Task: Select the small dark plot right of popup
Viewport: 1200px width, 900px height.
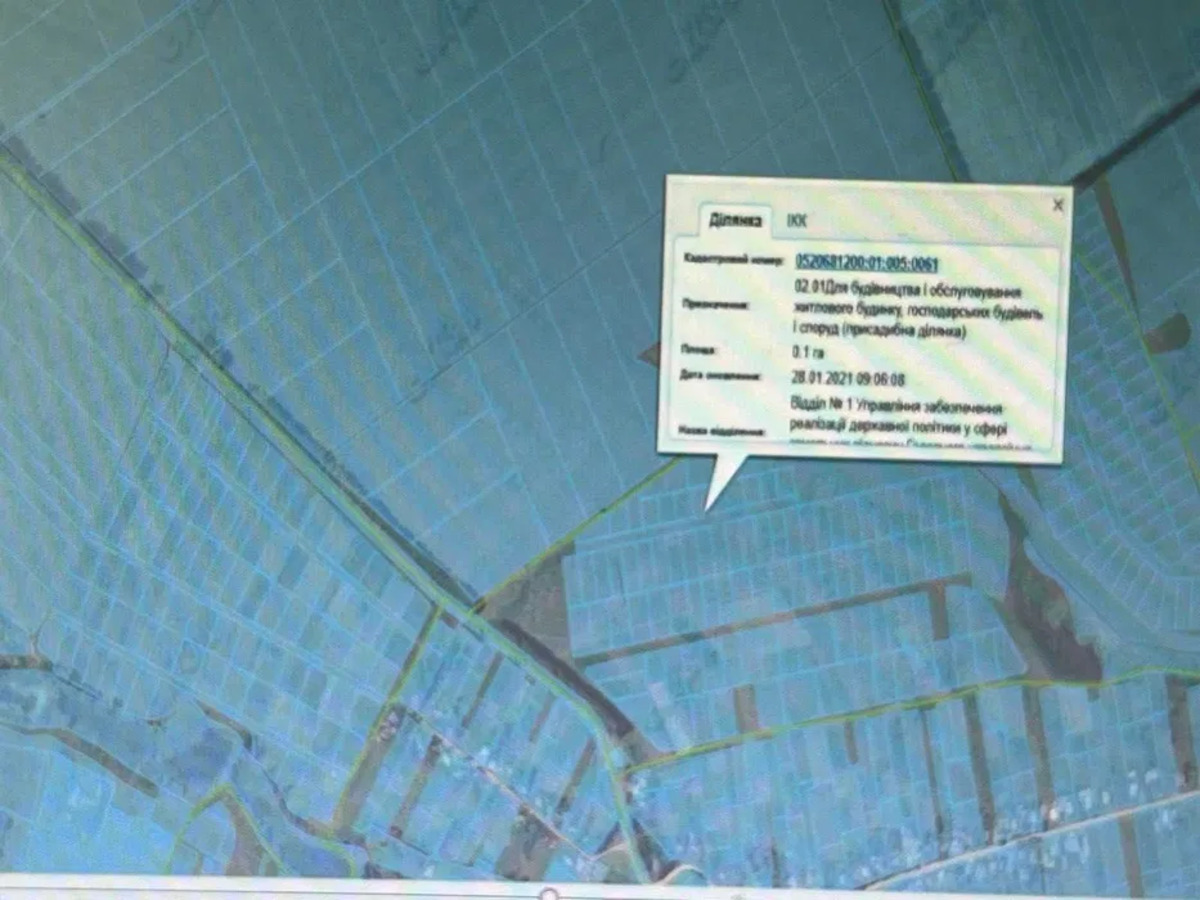Action: (1165, 335)
